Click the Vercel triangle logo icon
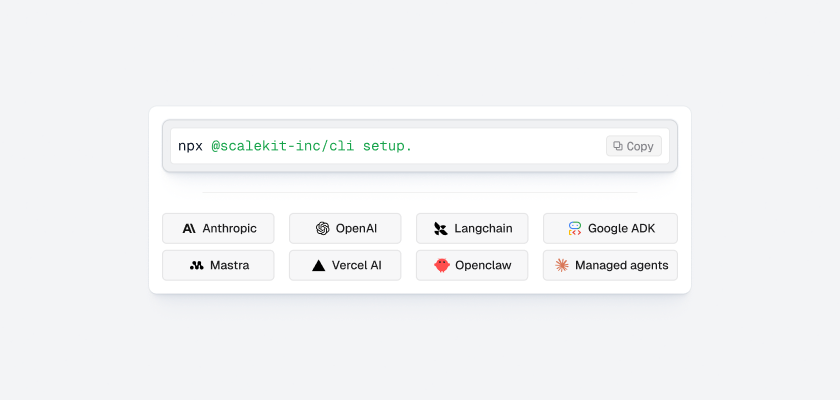This screenshot has height=400, width=840. click(x=319, y=265)
